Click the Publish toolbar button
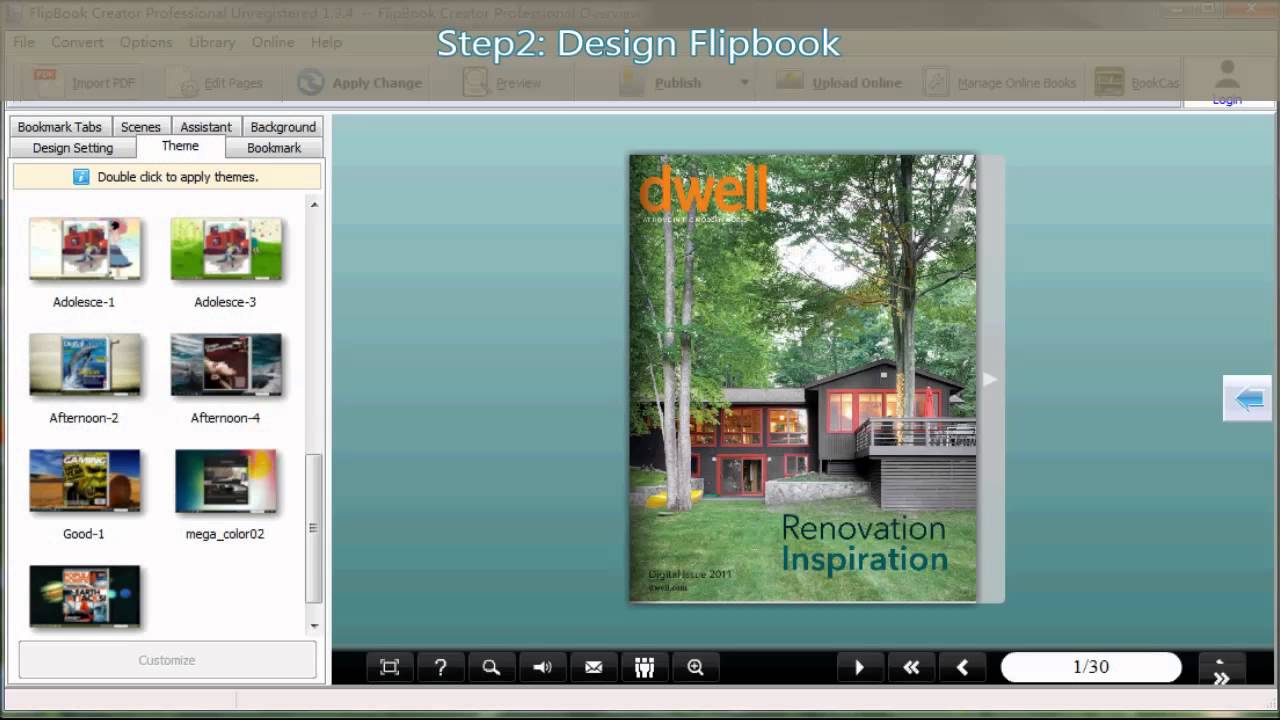The image size is (1280, 720). pos(662,83)
